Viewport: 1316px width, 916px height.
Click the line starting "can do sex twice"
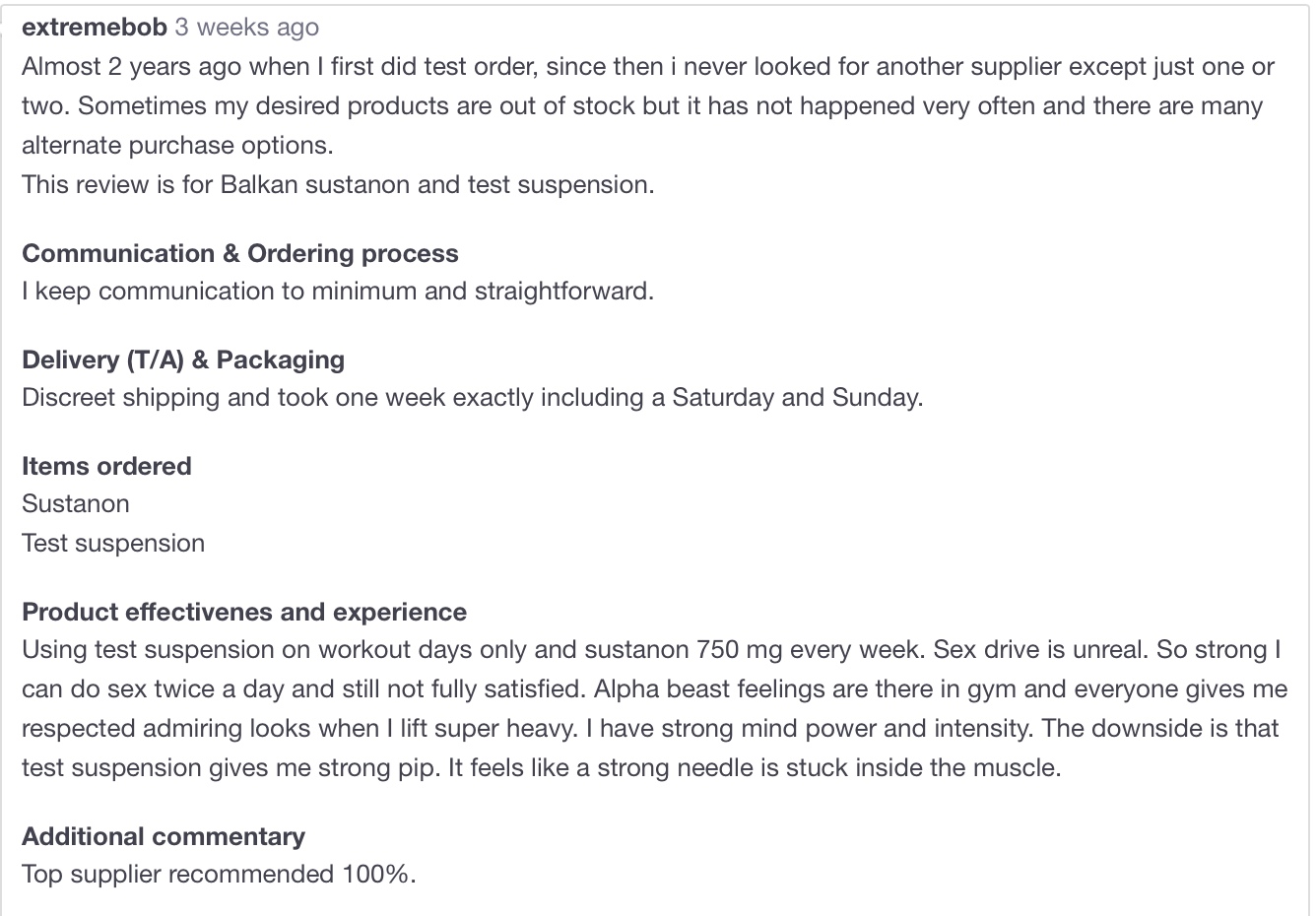[x=654, y=688]
